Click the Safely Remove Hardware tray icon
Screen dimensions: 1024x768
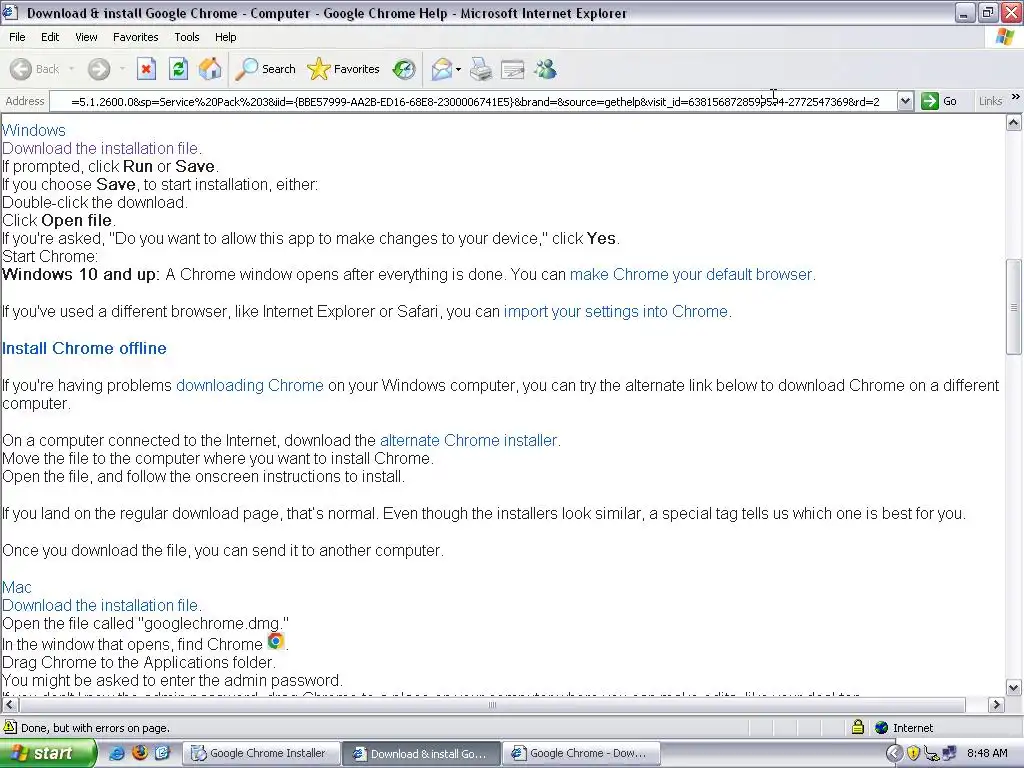(x=931, y=754)
